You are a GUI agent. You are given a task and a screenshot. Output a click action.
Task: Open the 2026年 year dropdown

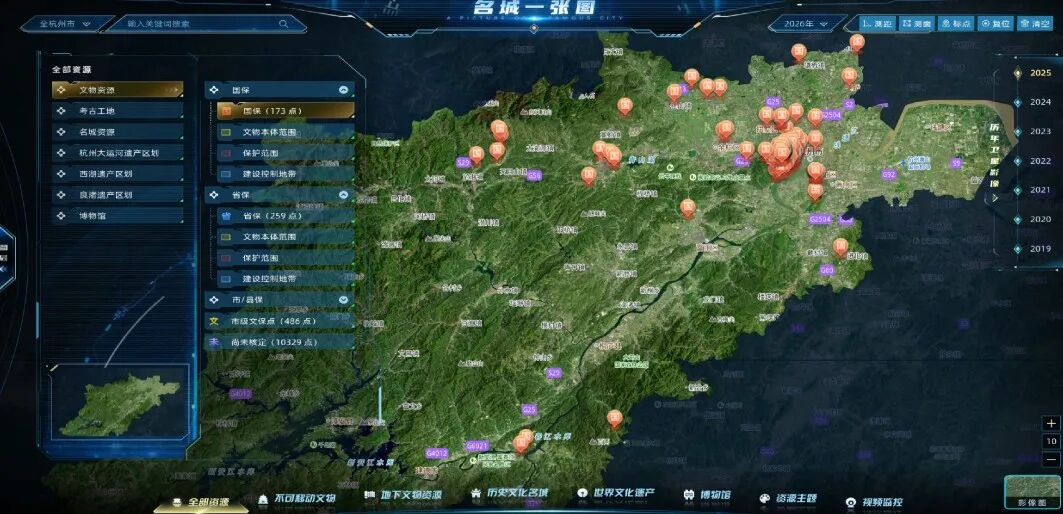tap(807, 24)
